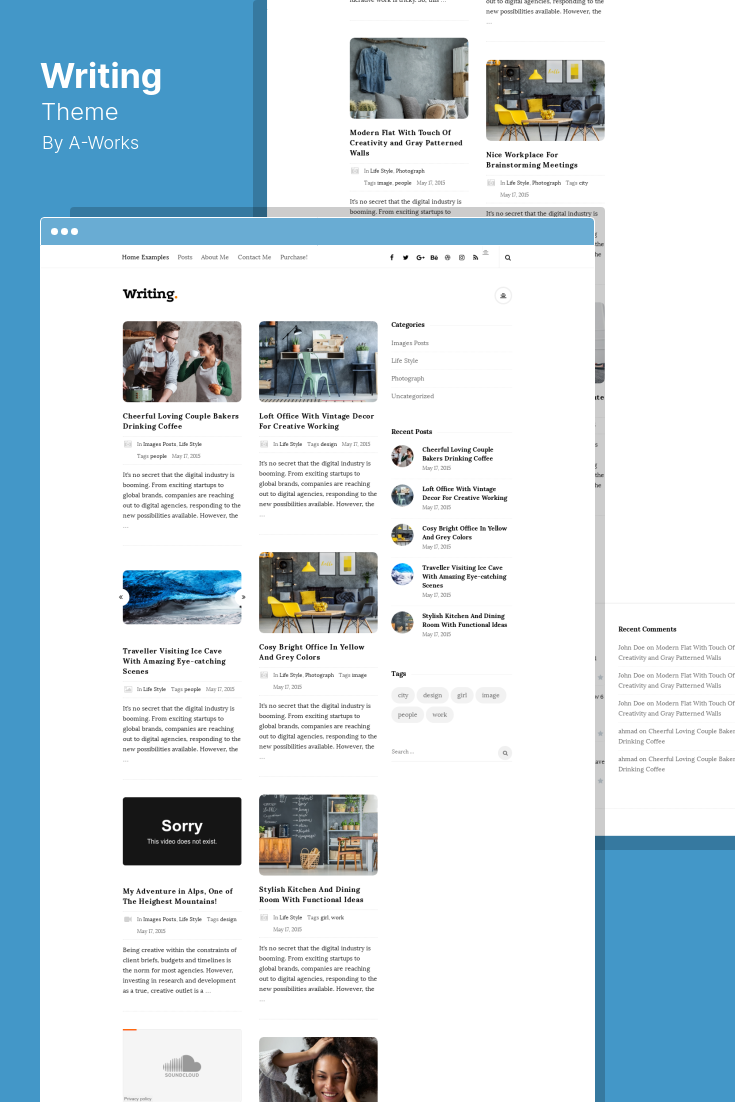The image size is (735, 1102).
Task: Open recent post Loft Office in sidebar
Action: pos(464,493)
